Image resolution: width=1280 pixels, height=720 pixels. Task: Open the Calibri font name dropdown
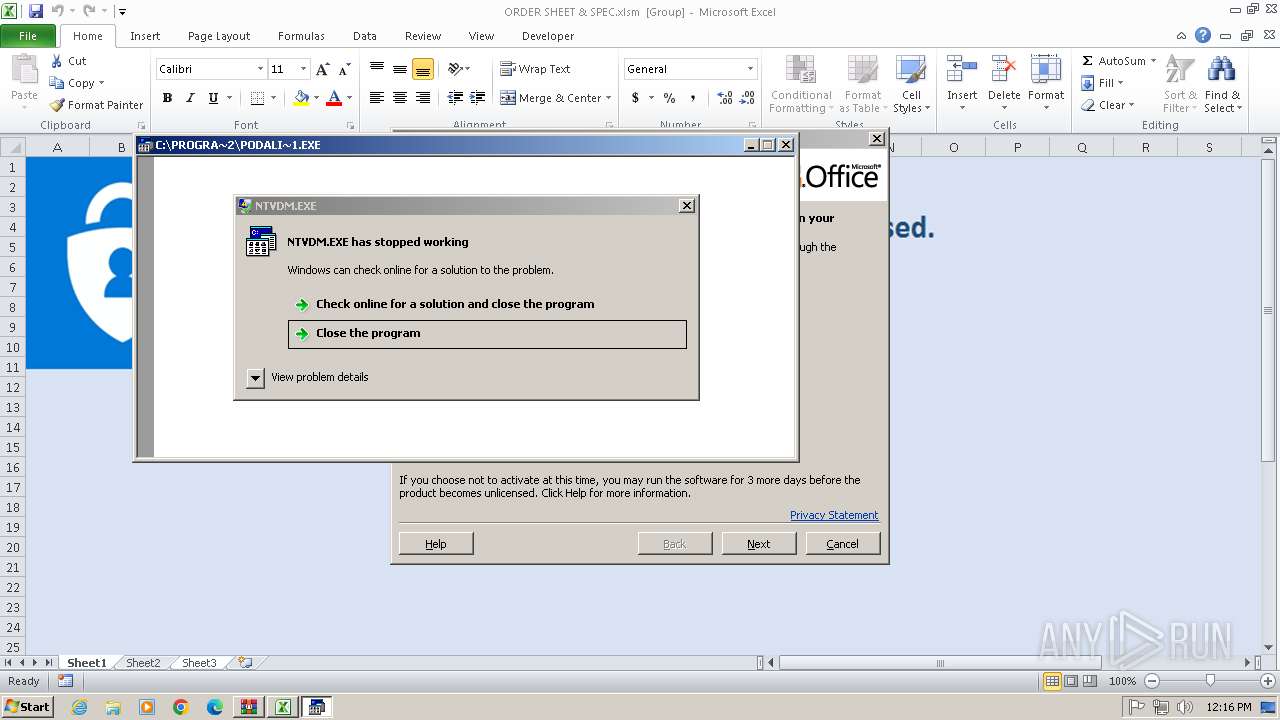coord(260,69)
